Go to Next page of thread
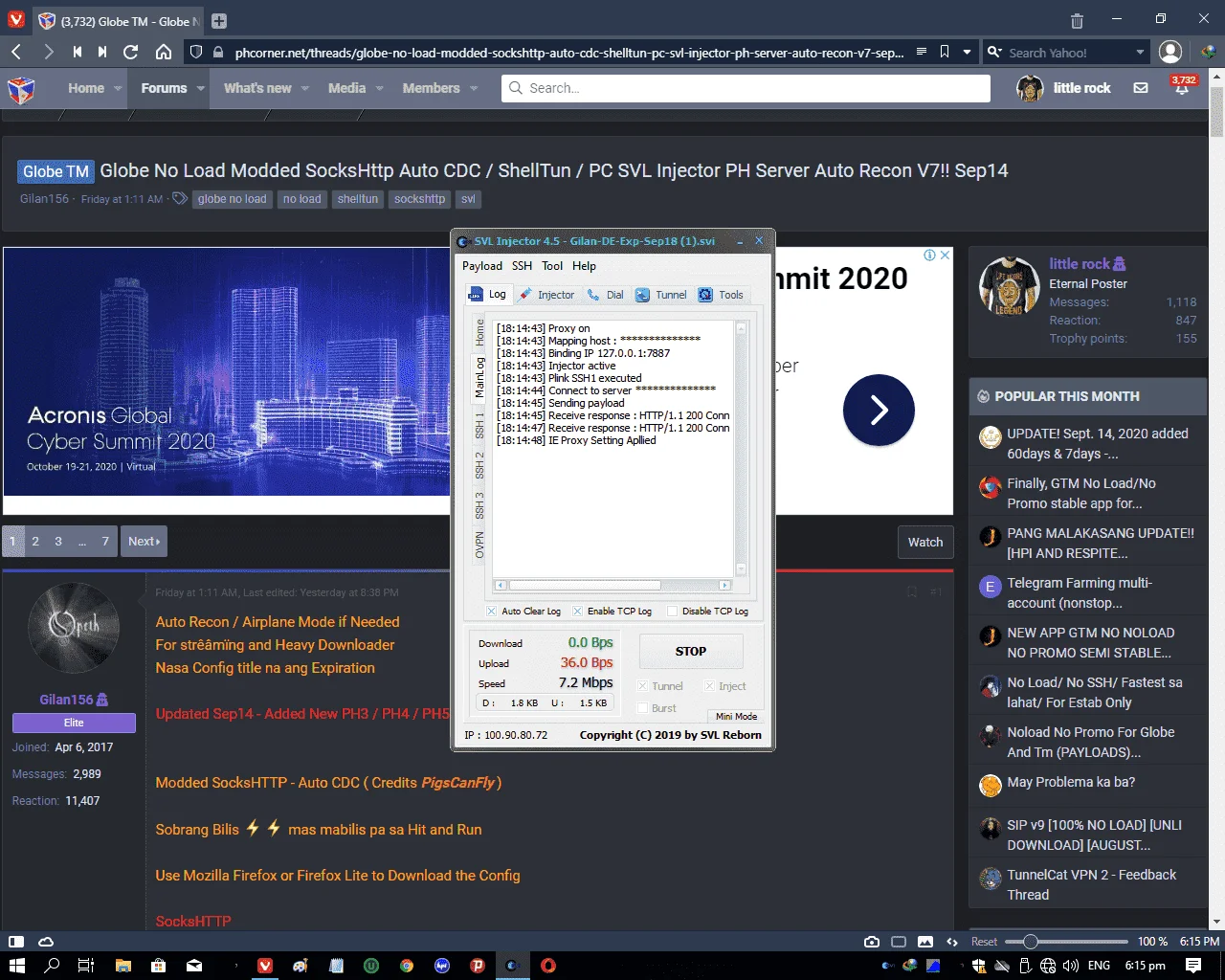 145,542
